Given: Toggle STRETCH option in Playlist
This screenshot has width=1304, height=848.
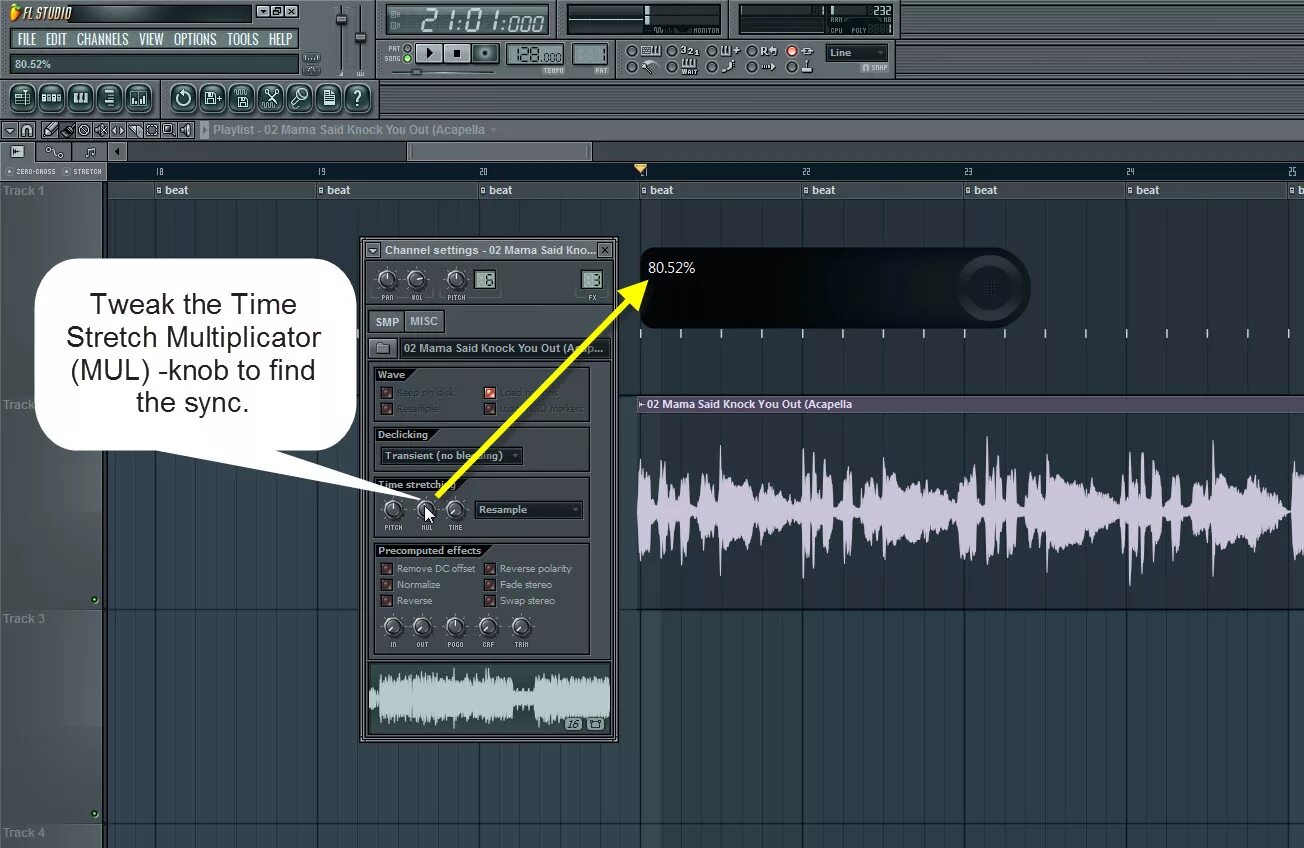Looking at the screenshot, I should pos(83,172).
